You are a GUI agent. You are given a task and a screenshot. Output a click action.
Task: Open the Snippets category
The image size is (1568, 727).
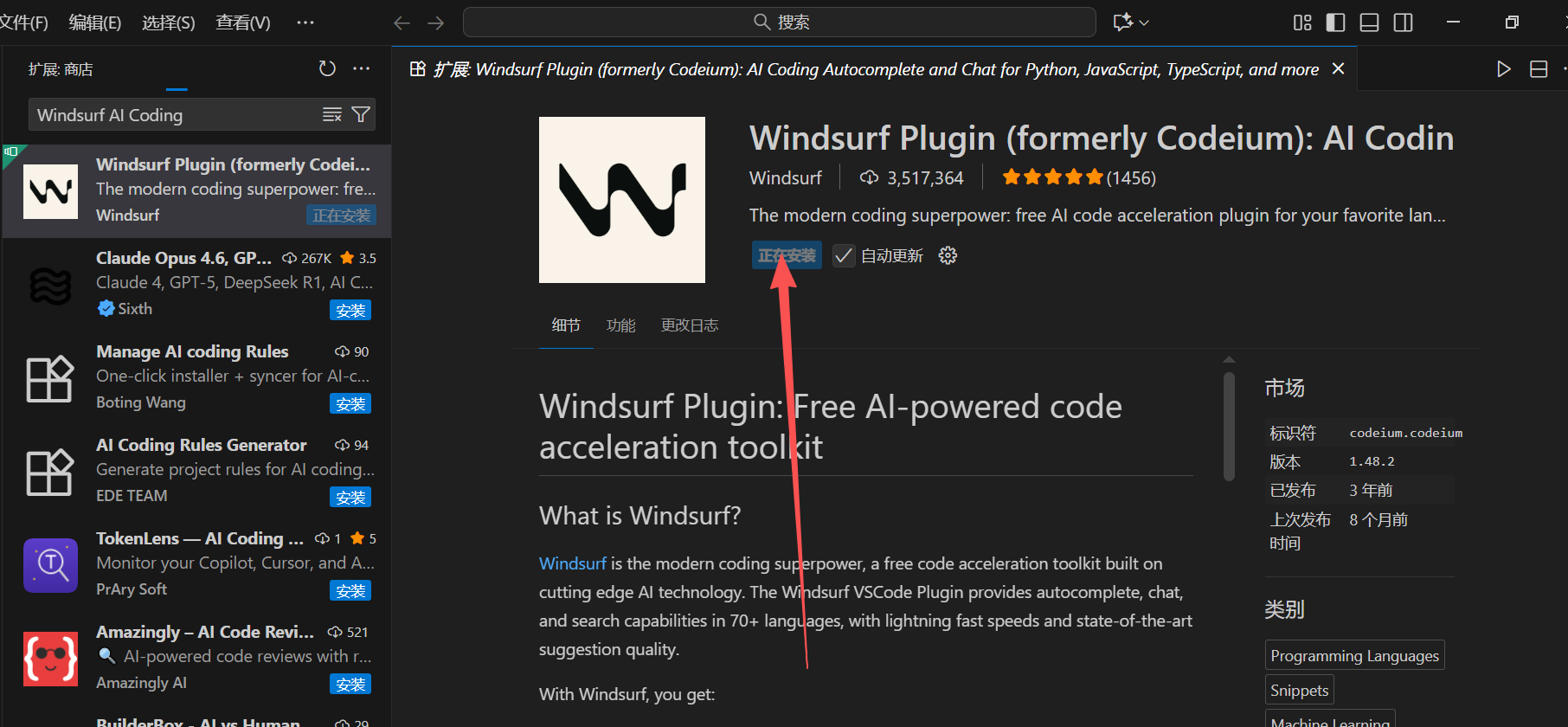click(x=1299, y=690)
